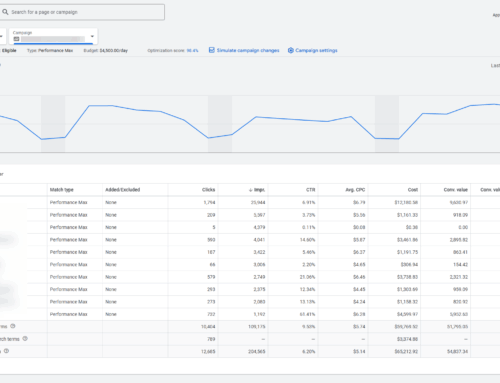The width and height of the screenshot is (500, 383).
Task: Sort by the Avg. CPC column header
Action: 355,190
